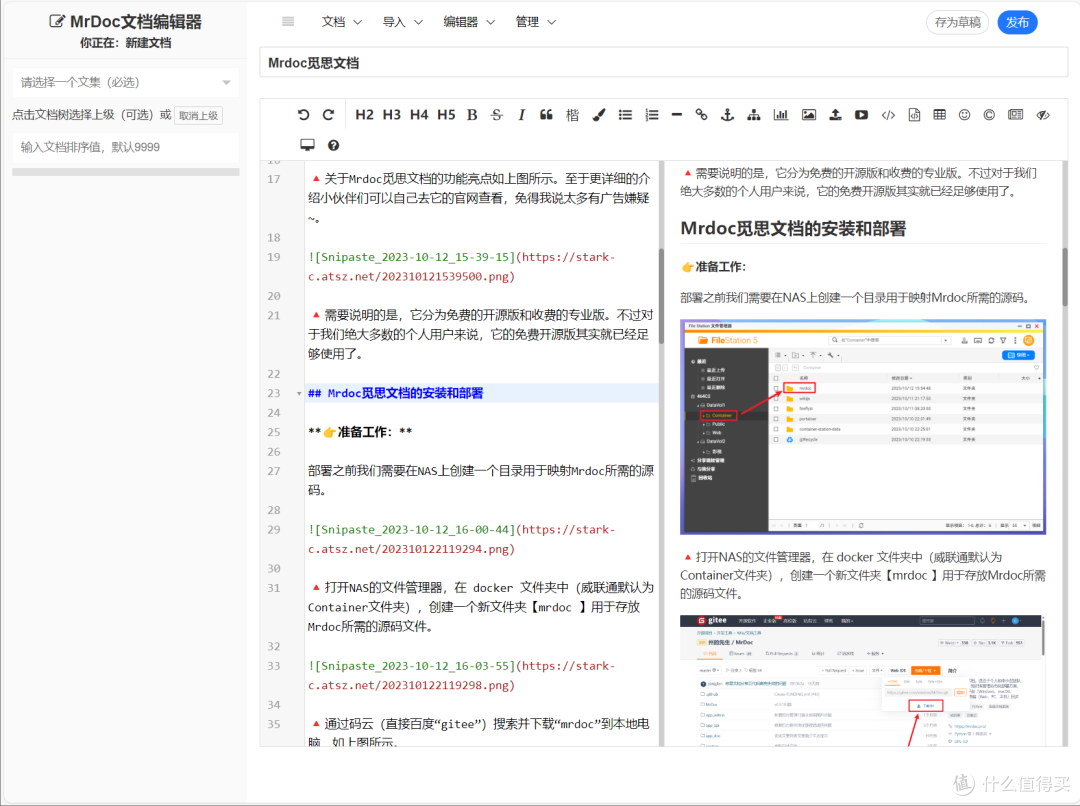
Task: Insert a hyperlink via the link icon
Action: (x=701, y=115)
